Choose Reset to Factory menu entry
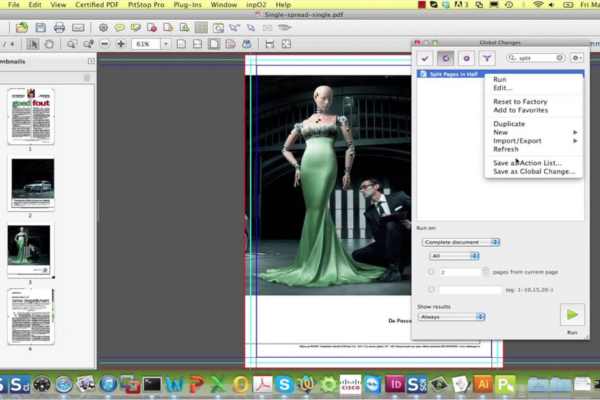600x400 pixels. coord(520,101)
